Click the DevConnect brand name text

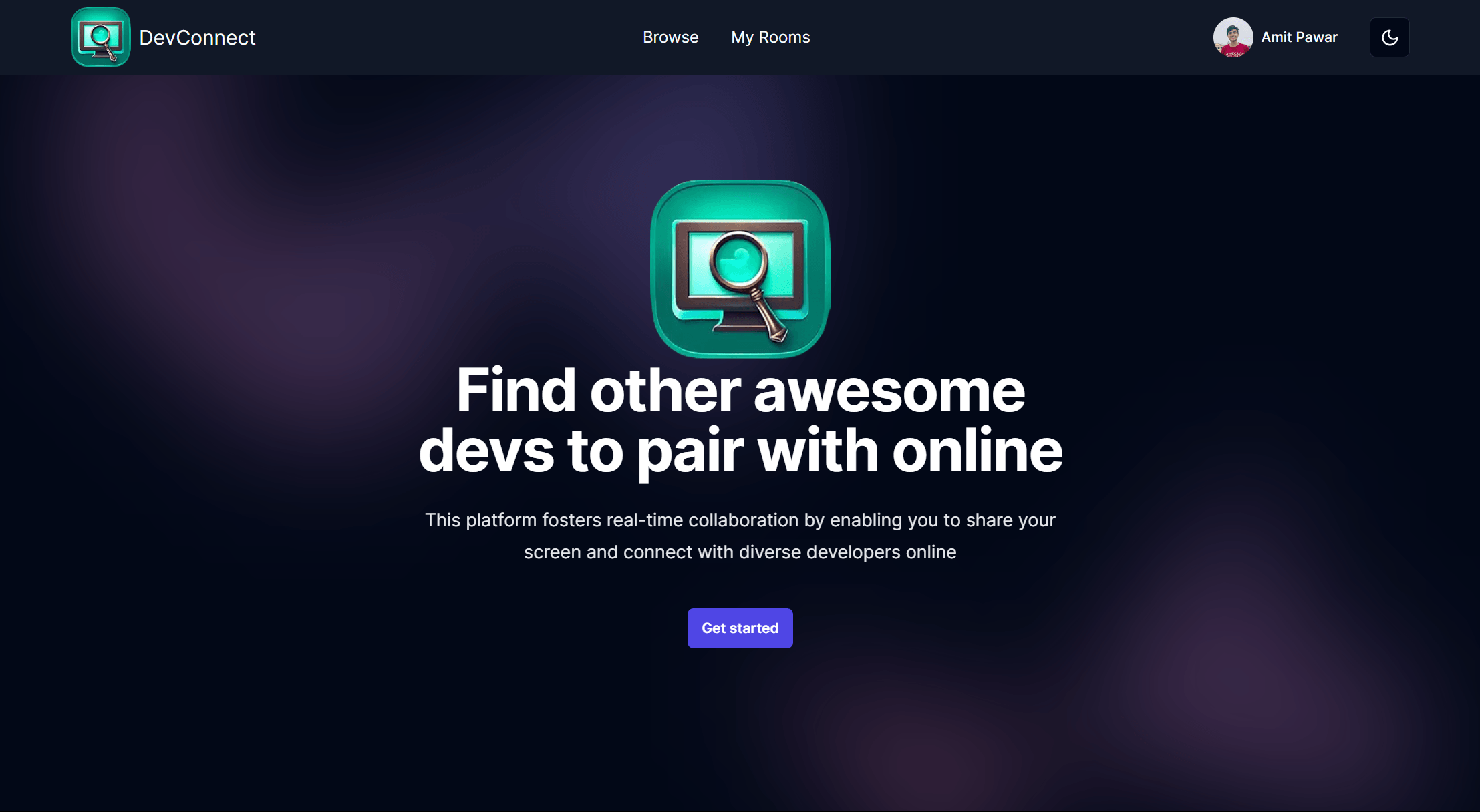pyautogui.click(x=197, y=37)
